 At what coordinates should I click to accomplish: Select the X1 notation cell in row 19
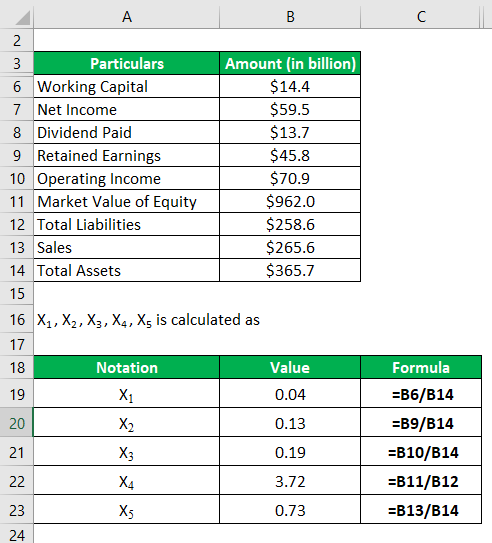click(x=127, y=394)
